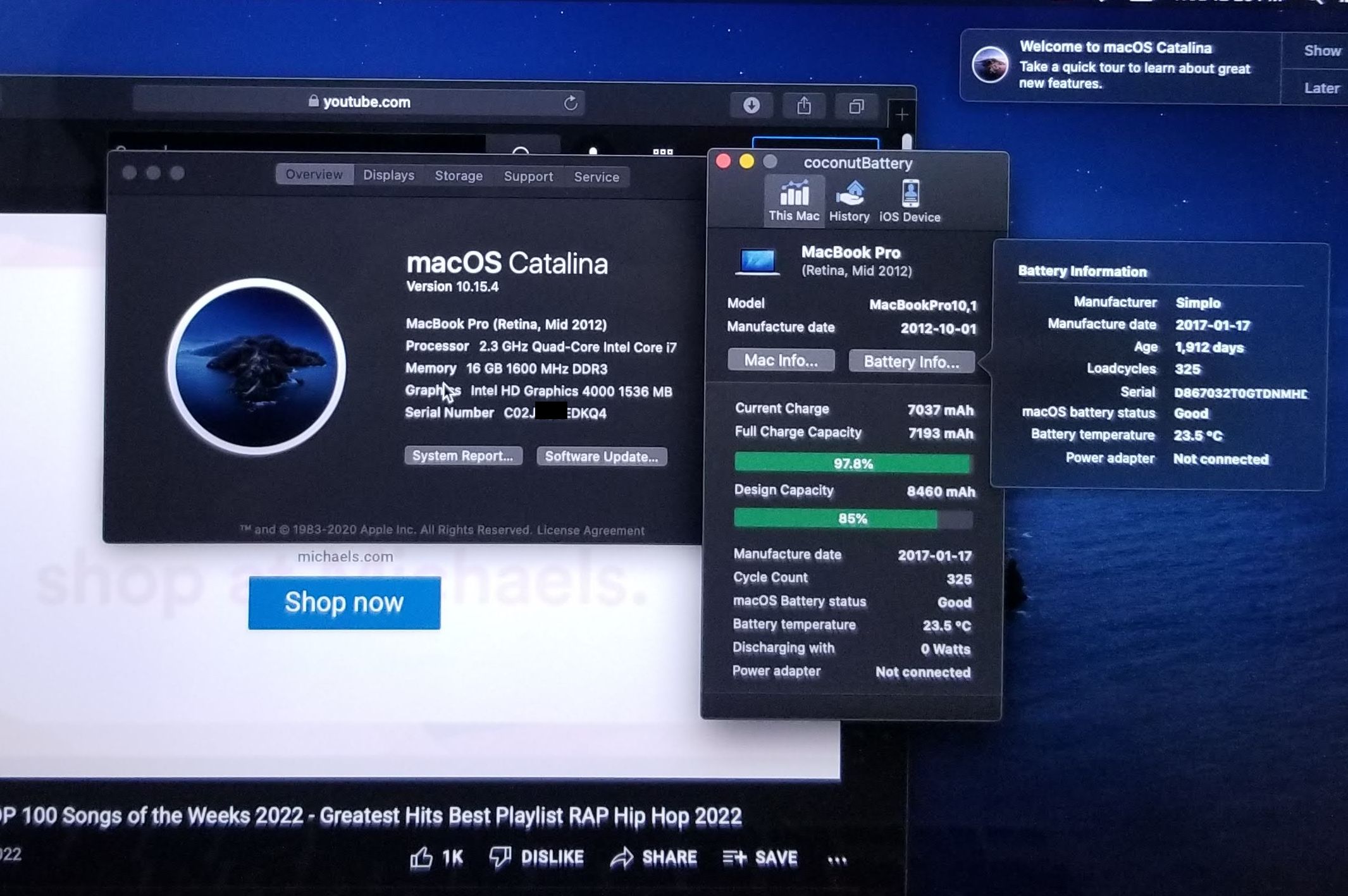
Task: Click Safari's share icon
Action: click(804, 106)
